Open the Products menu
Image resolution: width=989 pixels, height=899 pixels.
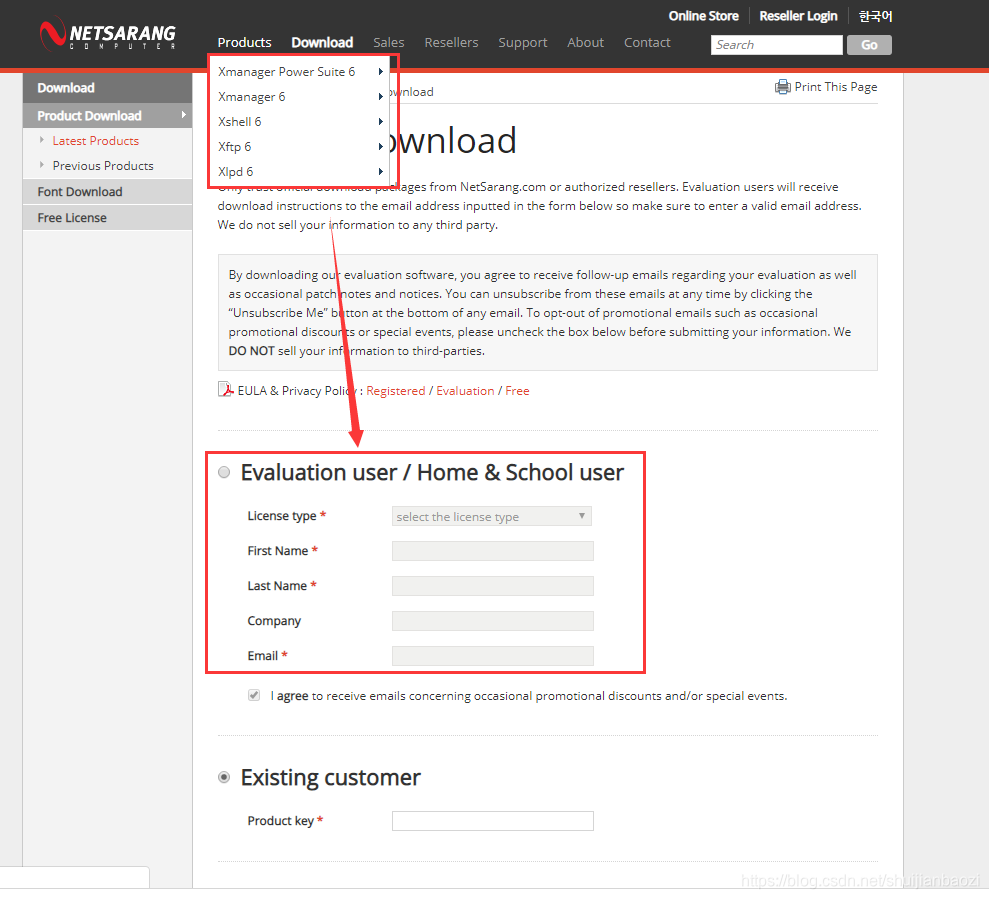tap(245, 43)
